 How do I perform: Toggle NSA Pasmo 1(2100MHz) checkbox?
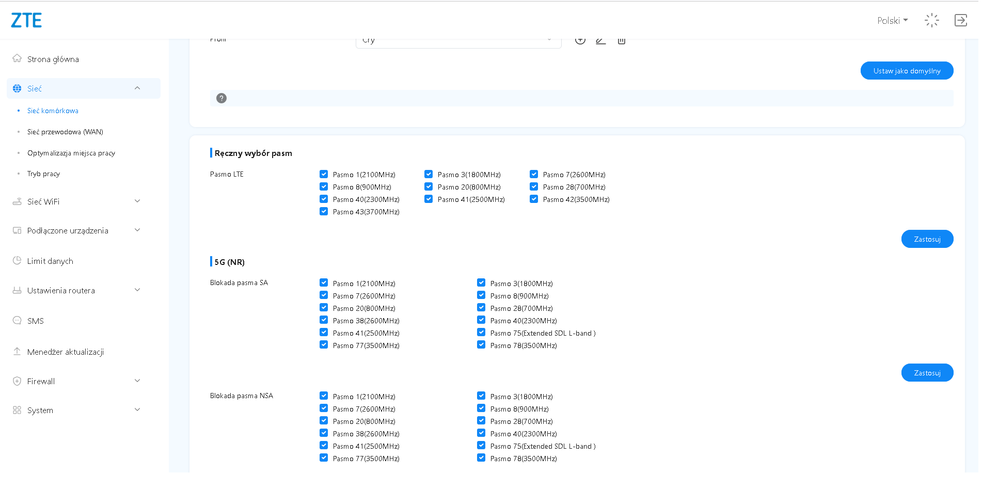coord(324,396)
